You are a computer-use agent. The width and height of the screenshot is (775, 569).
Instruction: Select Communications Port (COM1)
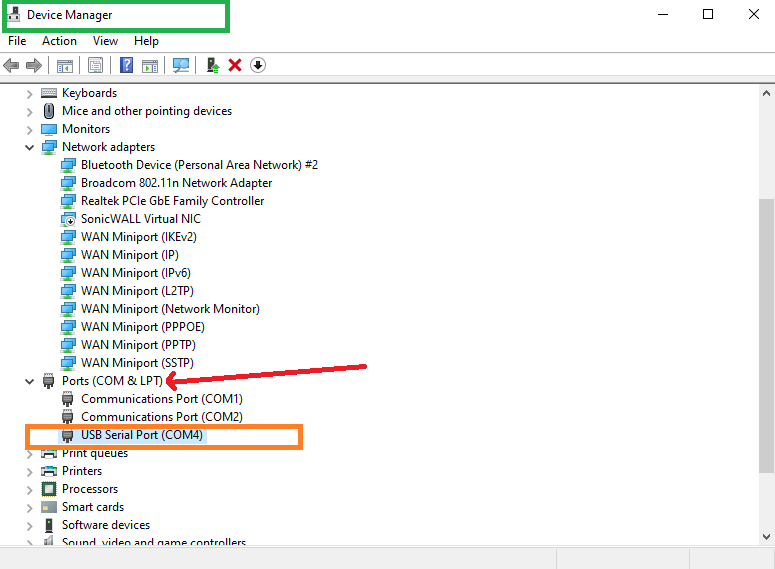tap(161, 399)
